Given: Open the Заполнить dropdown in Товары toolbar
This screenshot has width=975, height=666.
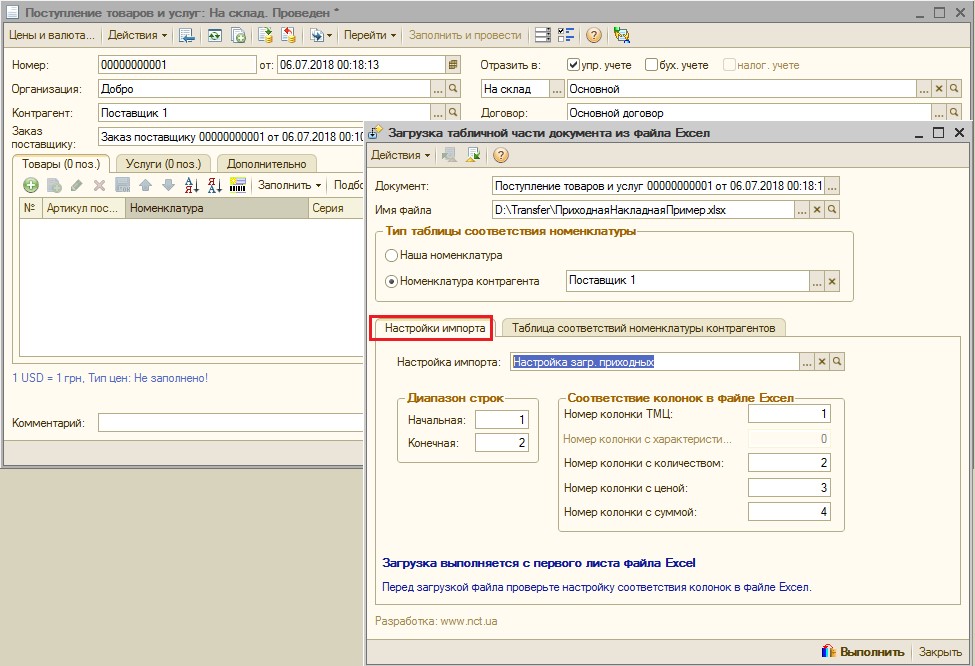Looking at the screenshot, I should coord(290,185).
